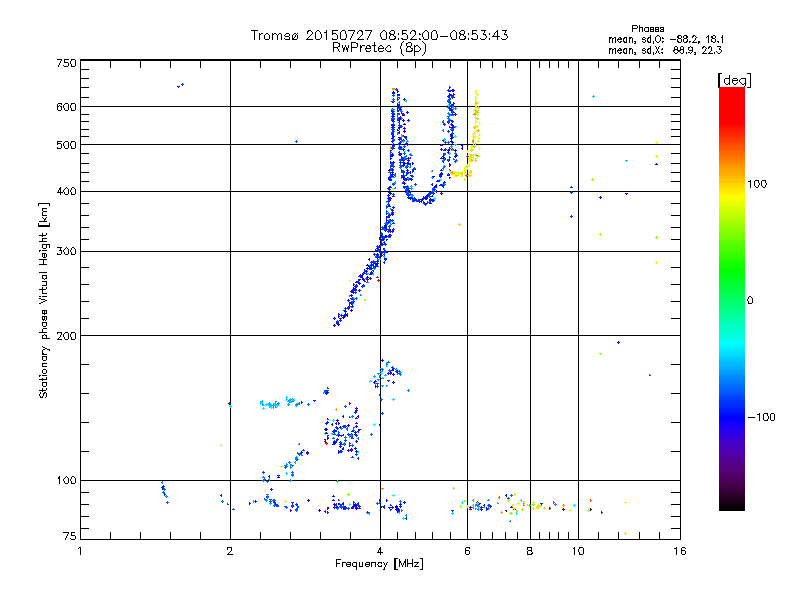
Task: Click the 'mean, sd,X: 88.9, 22.3' line
Action: (x=665, y=50)
